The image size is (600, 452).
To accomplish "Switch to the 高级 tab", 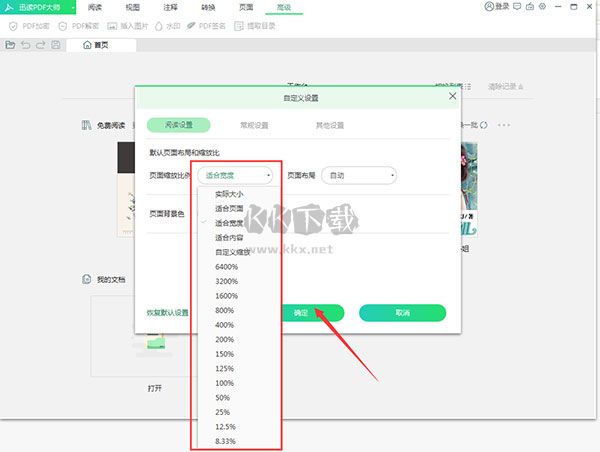I will coord(284,7).
